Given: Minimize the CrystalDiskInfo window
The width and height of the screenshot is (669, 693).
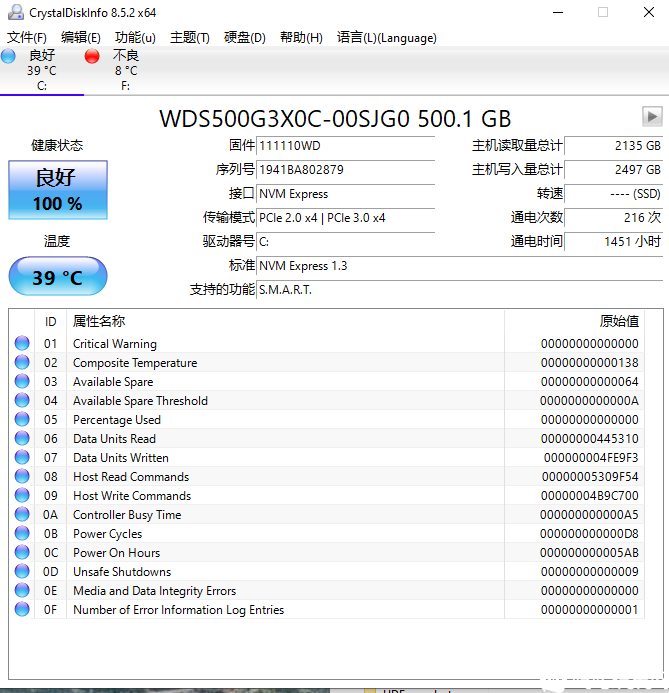Looking at the screenshot, I should (x=558, y=12).
